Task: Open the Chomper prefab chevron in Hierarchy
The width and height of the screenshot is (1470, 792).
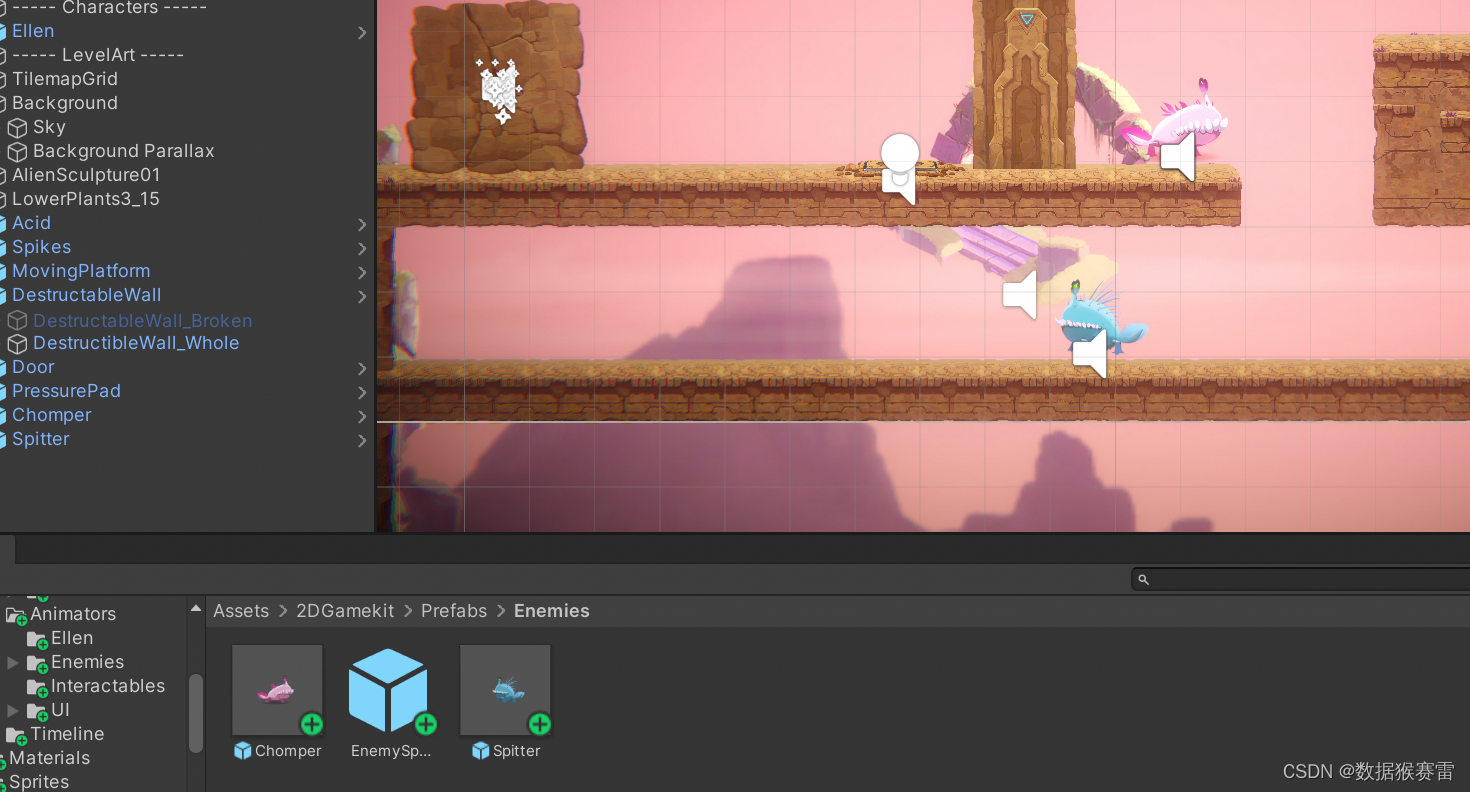Action: coord(362,417)
